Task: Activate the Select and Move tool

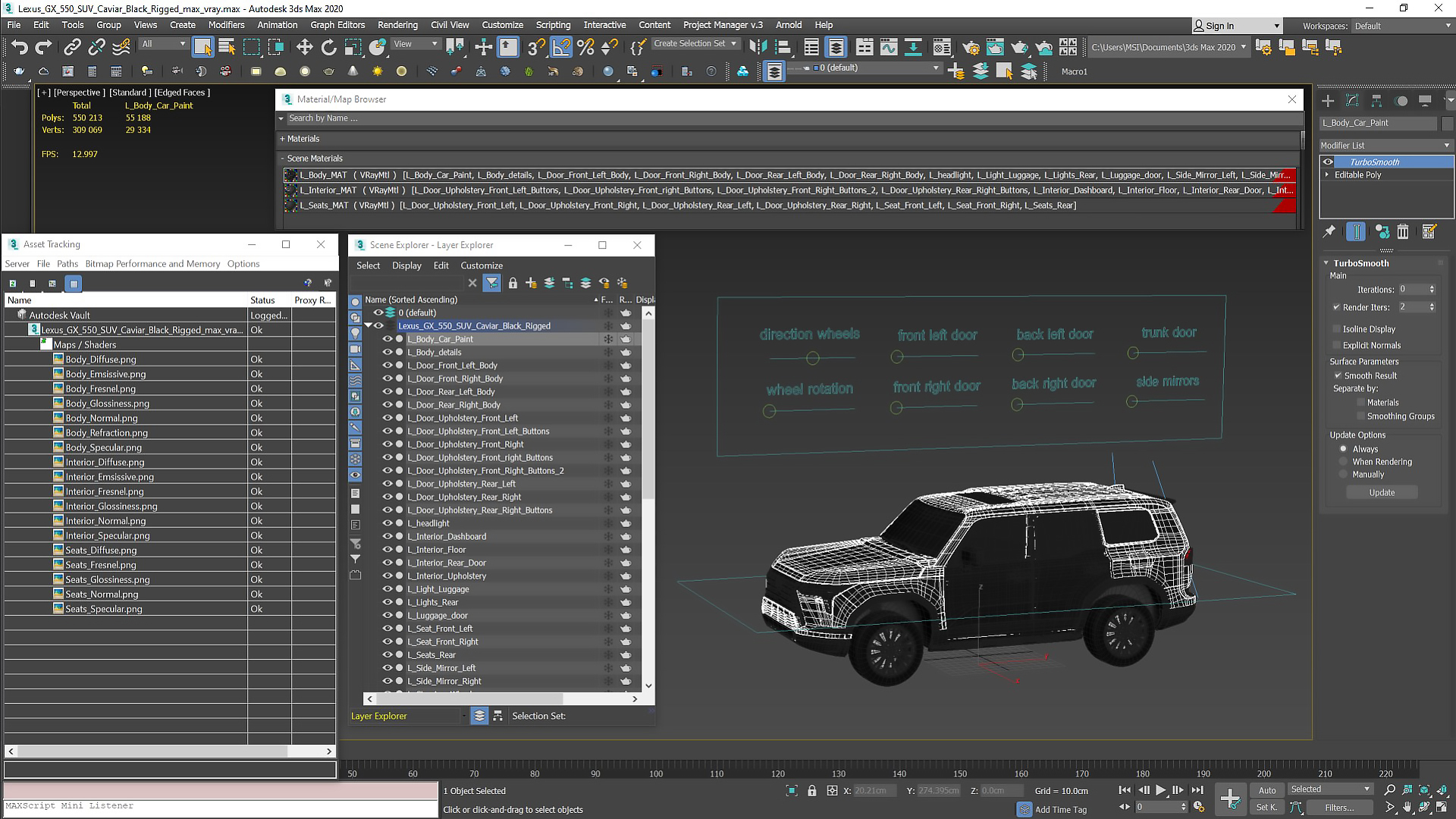Action: click(x=304, y=47)
